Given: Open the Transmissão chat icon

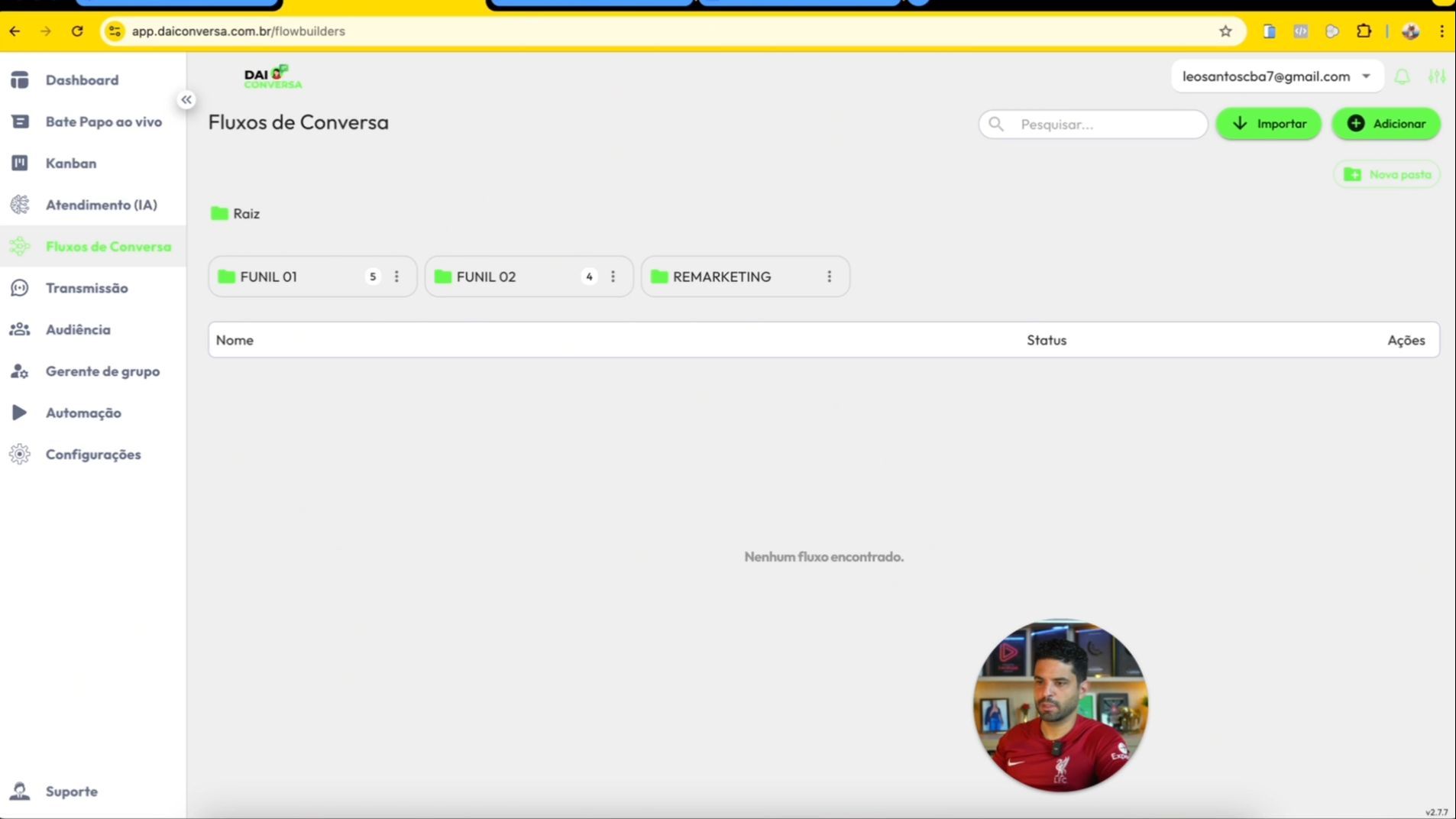Looking at the screenshot, I should click(x=20, y=288).
